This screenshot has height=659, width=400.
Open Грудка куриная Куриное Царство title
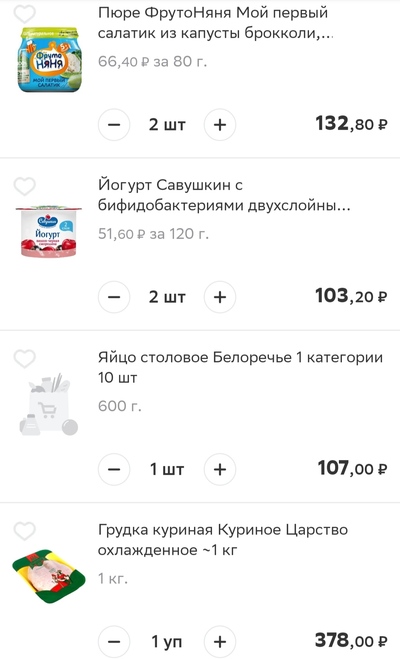[x=223, y=540]
